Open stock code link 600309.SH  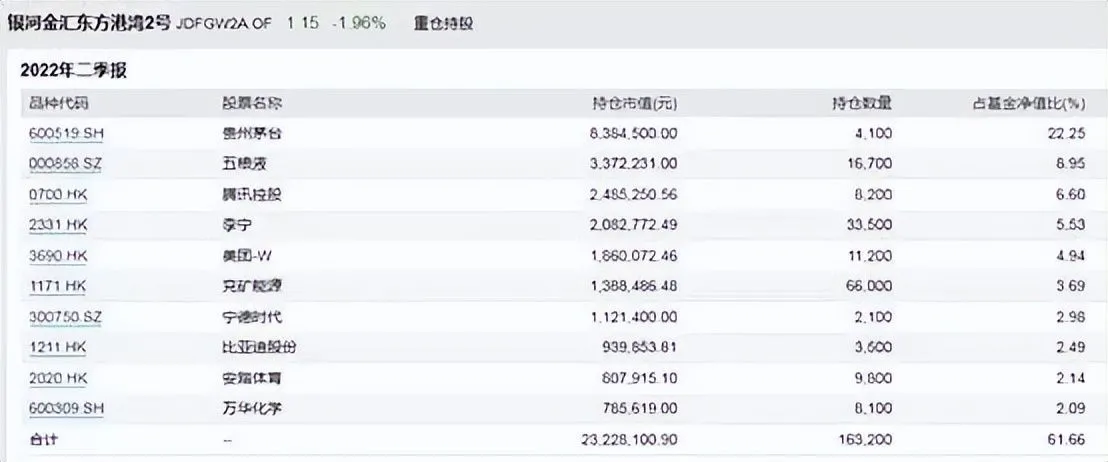(x=68, y=408)
